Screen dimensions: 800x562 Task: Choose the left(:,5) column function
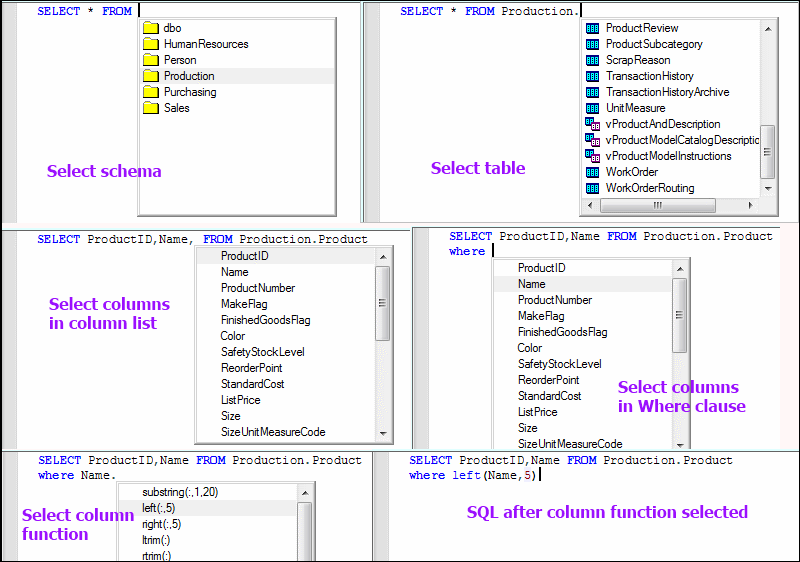(x=159, y=508)
